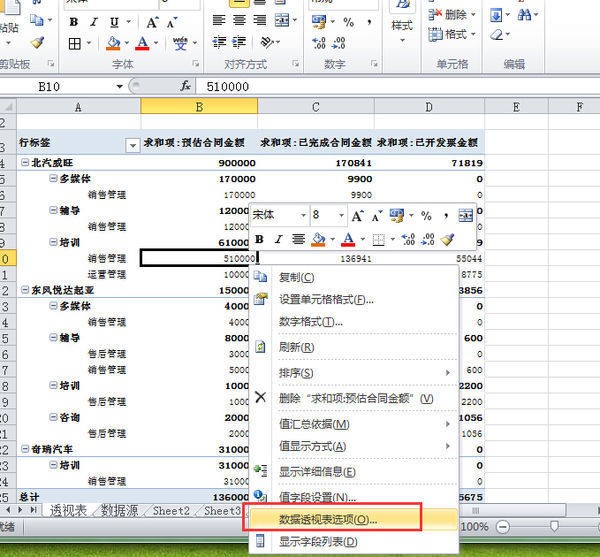Screen dimensions: 600x557
Task: Select 数据透视表选项 from context menu
Action: click(x=328, y=520)
